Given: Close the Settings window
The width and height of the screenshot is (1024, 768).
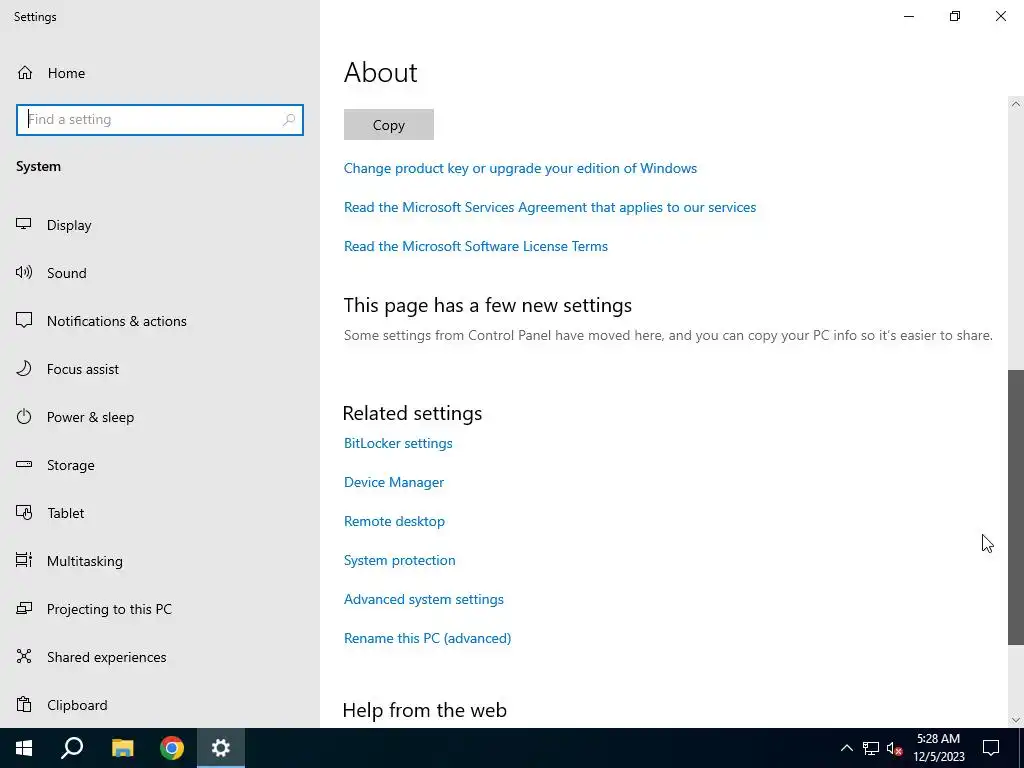Looking at the screenshot, I should 1000,16.
